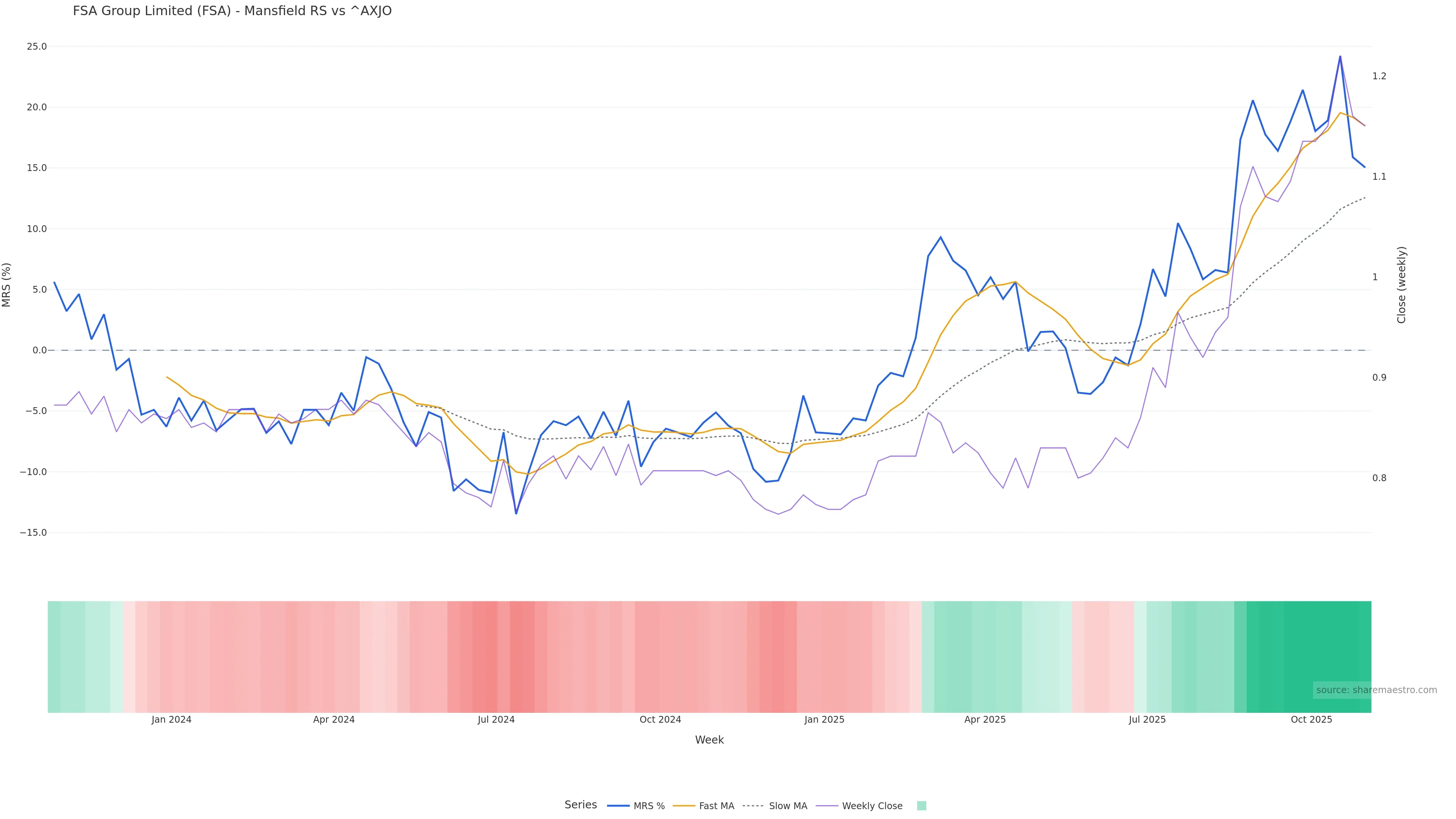Click the −15.0 tick on MRS axis
Image resolution: width=1456 pixels, height=819 pixels.
click(x=33, y=533)
